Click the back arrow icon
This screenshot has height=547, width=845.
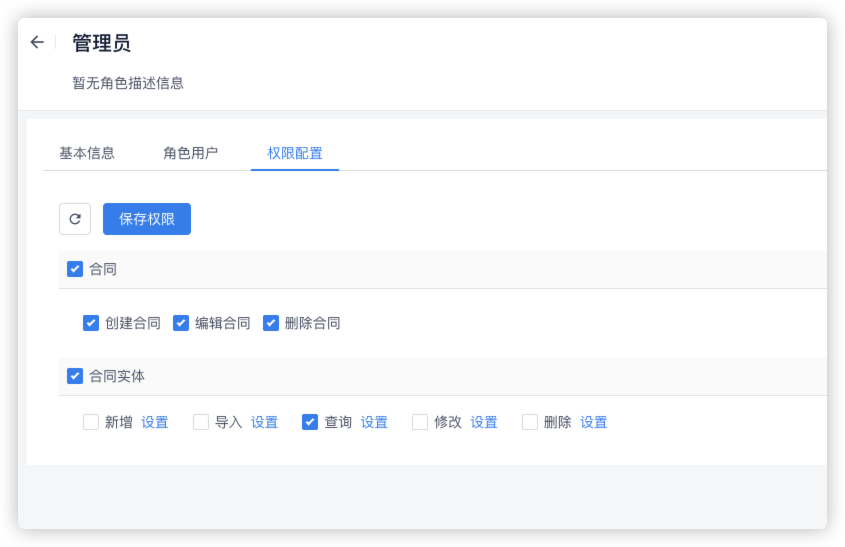coord(37,42)
